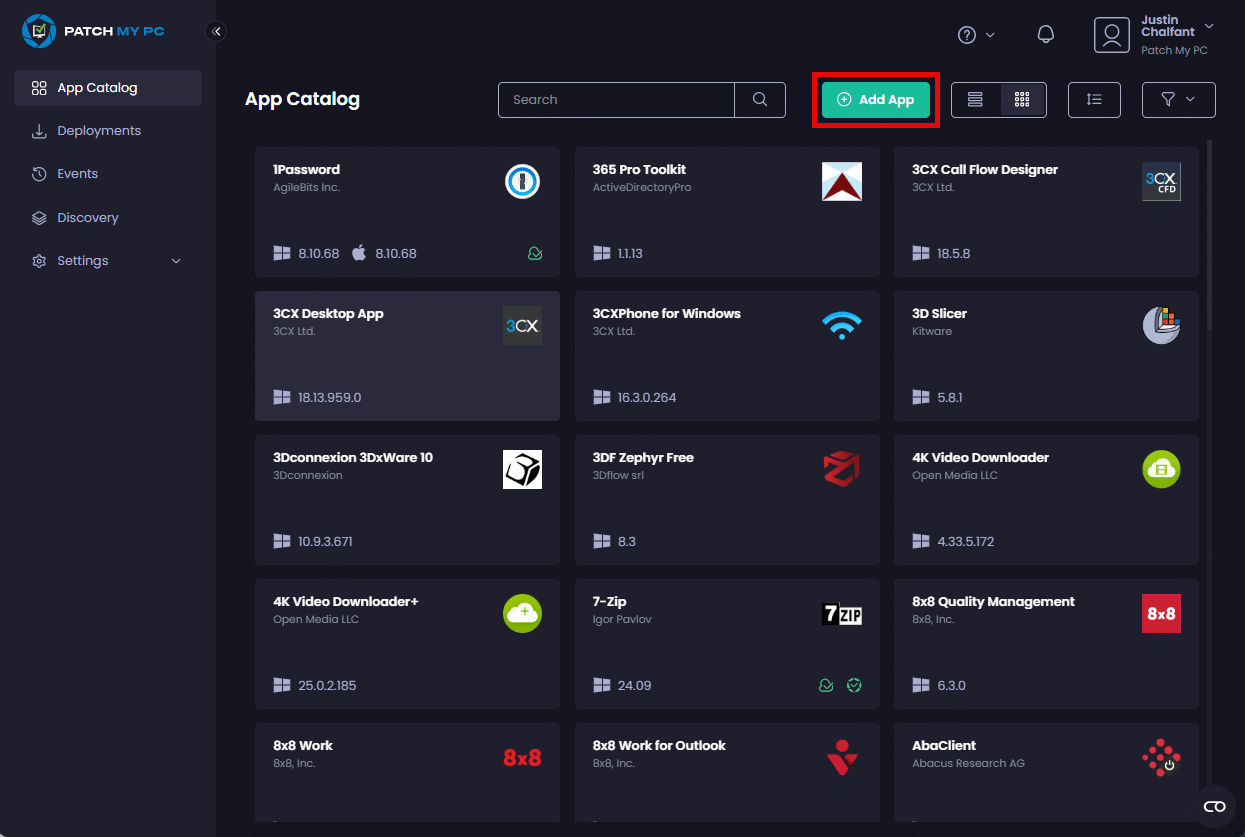The width and height of the screenshot is (1245, 837).
Task: Open the chat widget in bottom corner
Action: coord(1214,806)
